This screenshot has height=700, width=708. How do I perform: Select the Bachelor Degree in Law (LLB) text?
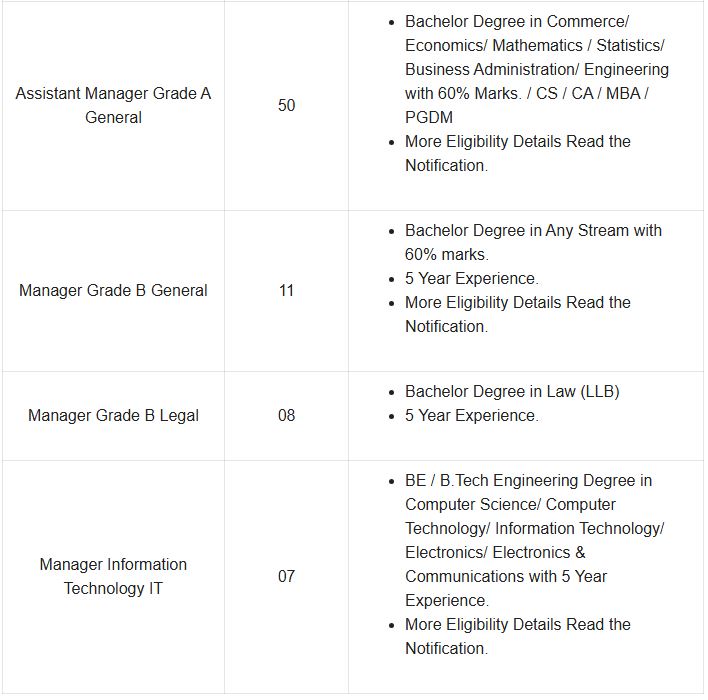pos(512,391)
